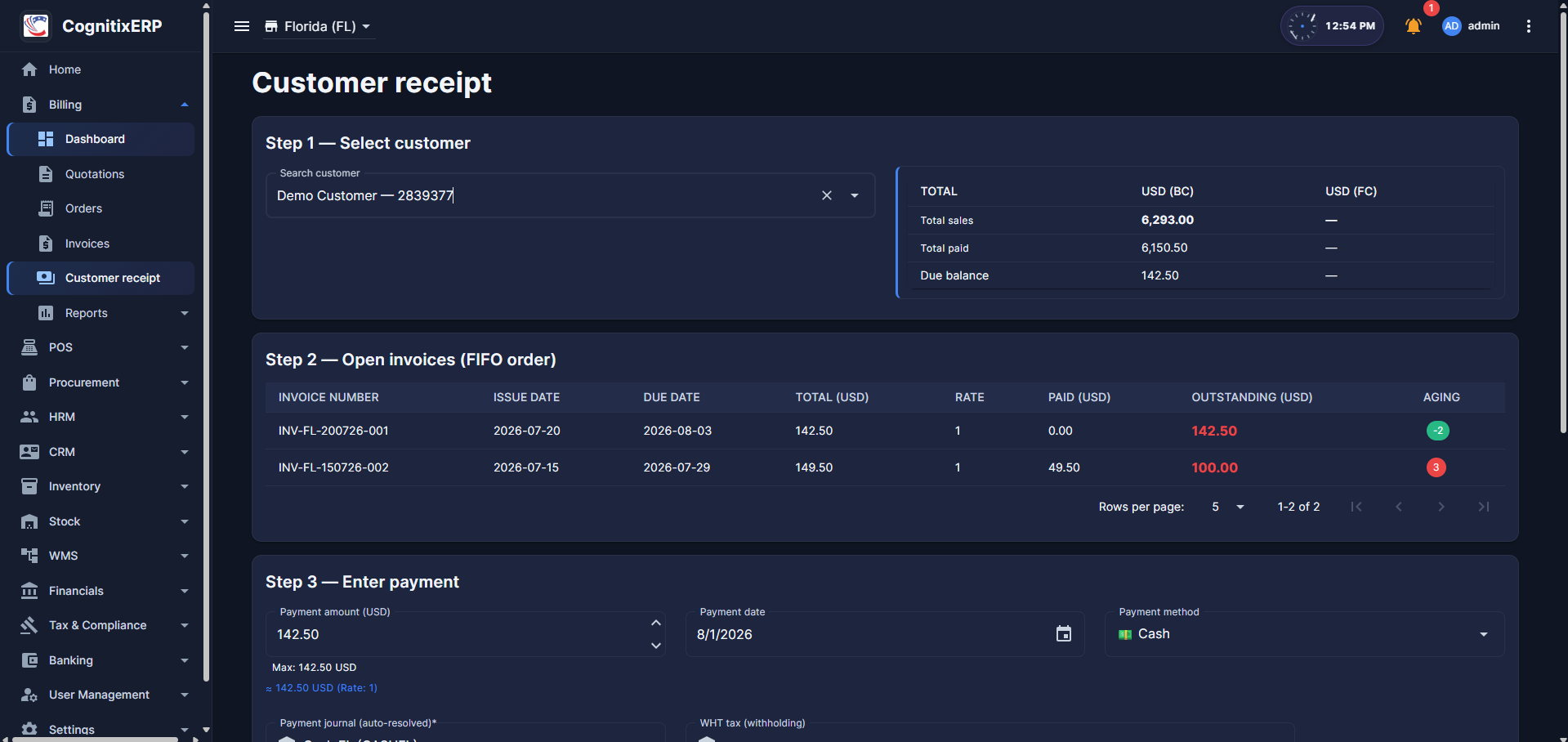Image resolution: width=1568 pixels, height=742 pixels.
Task: Expand the POS menu arrow
Action: click(185, 347)
